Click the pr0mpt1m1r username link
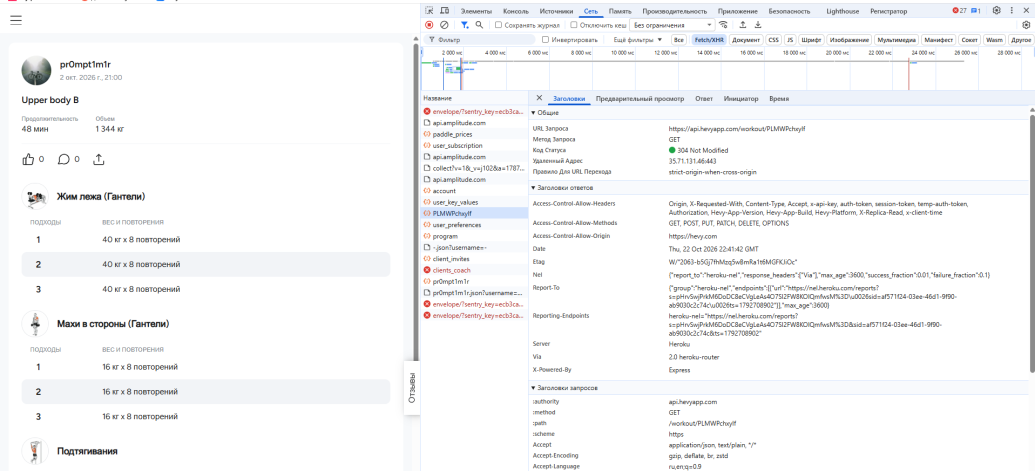 [85, 64]
